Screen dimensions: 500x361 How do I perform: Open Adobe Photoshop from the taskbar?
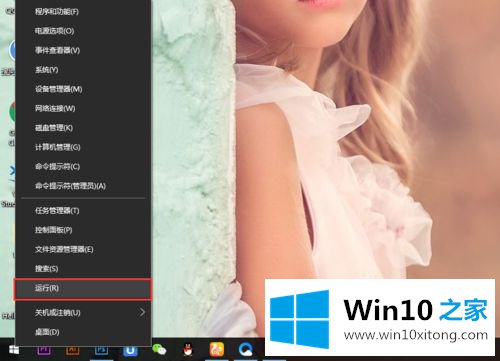tap(101, 350)
